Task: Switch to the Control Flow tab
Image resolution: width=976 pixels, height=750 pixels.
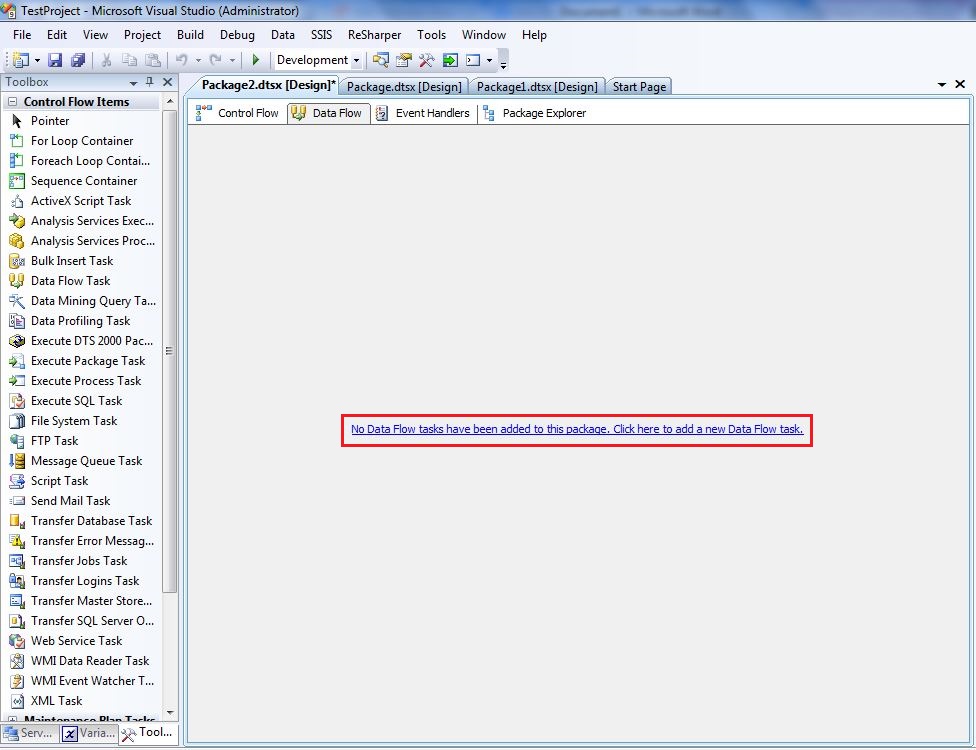Action: pyautogui.click(x=238, y=113)
